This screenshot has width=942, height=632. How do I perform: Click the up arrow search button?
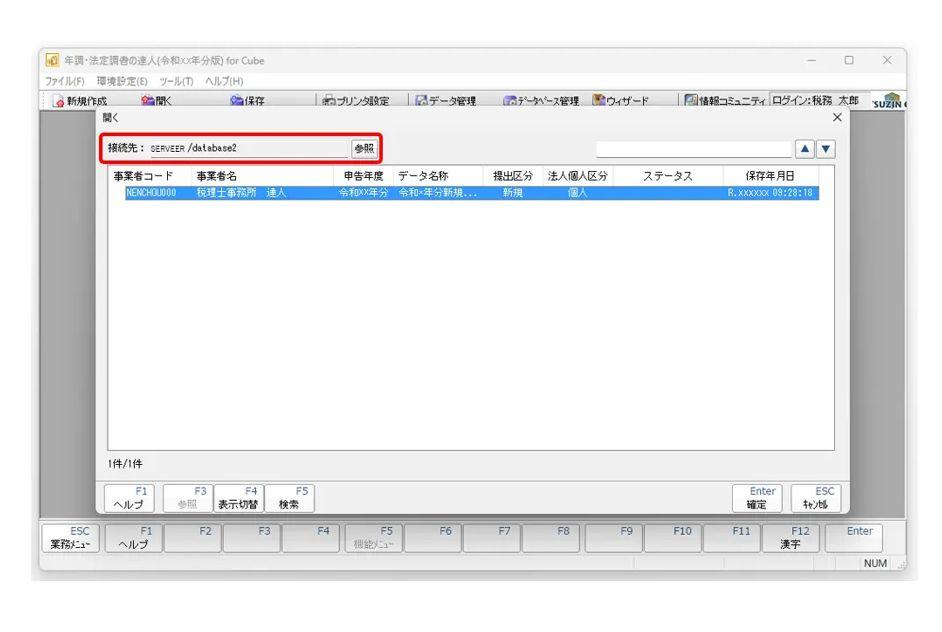click(x=804, y=149)
